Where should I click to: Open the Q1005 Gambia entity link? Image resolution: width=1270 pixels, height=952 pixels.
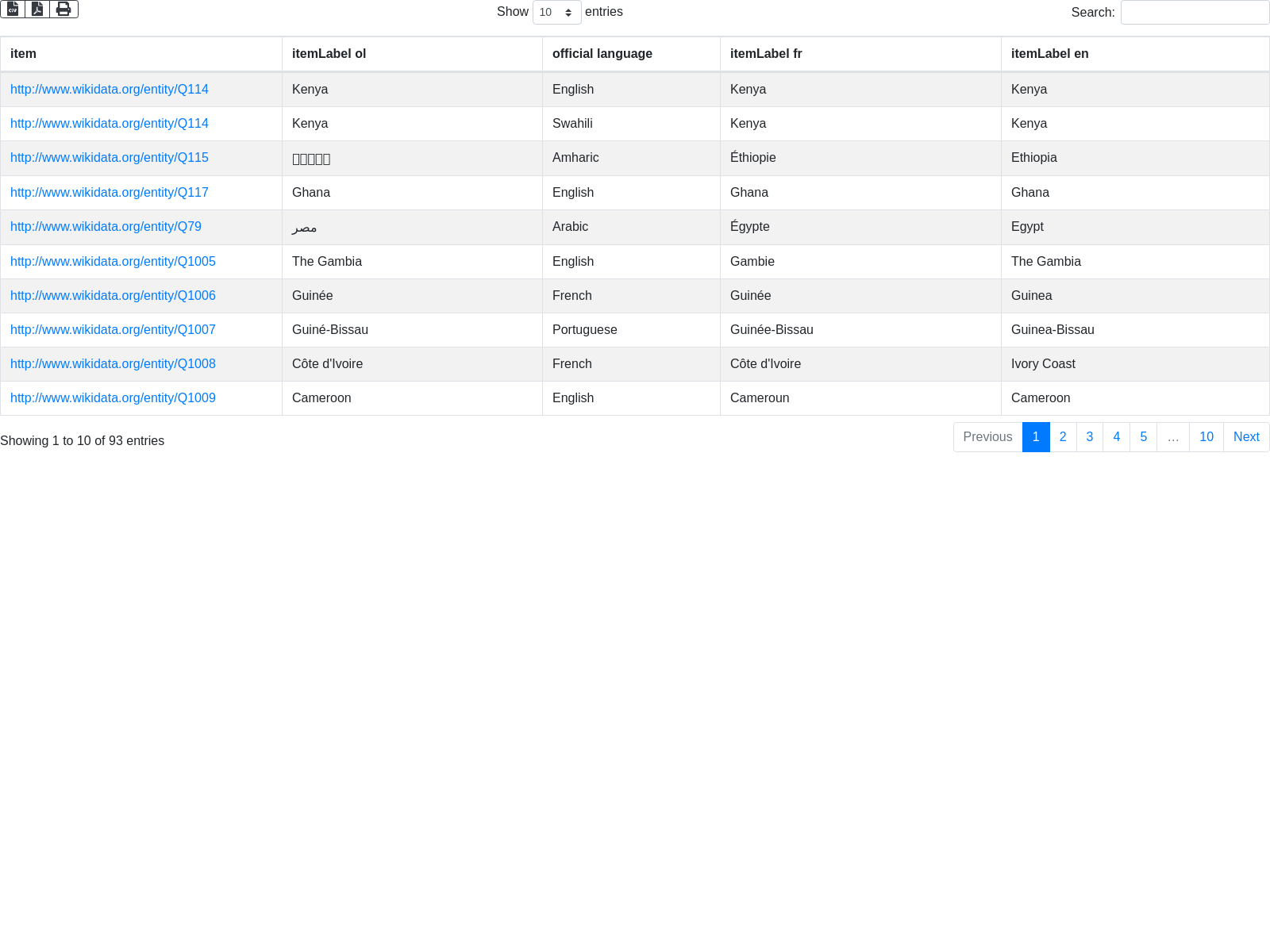pos(113,262)
